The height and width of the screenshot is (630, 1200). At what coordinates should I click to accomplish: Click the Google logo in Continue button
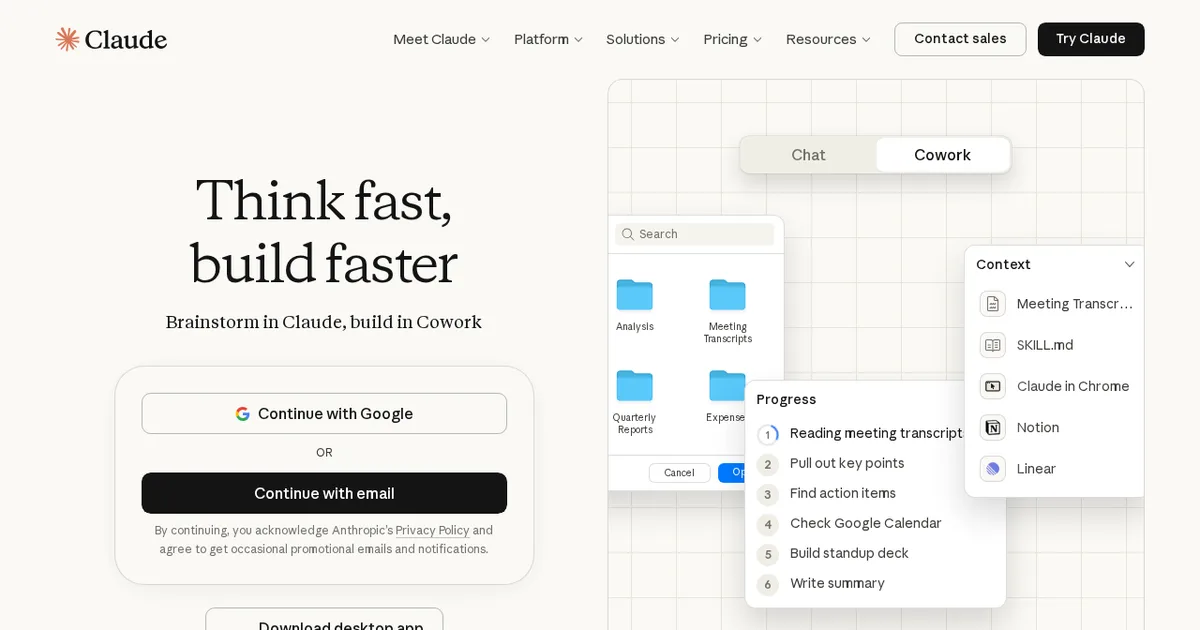pos(242,414)
